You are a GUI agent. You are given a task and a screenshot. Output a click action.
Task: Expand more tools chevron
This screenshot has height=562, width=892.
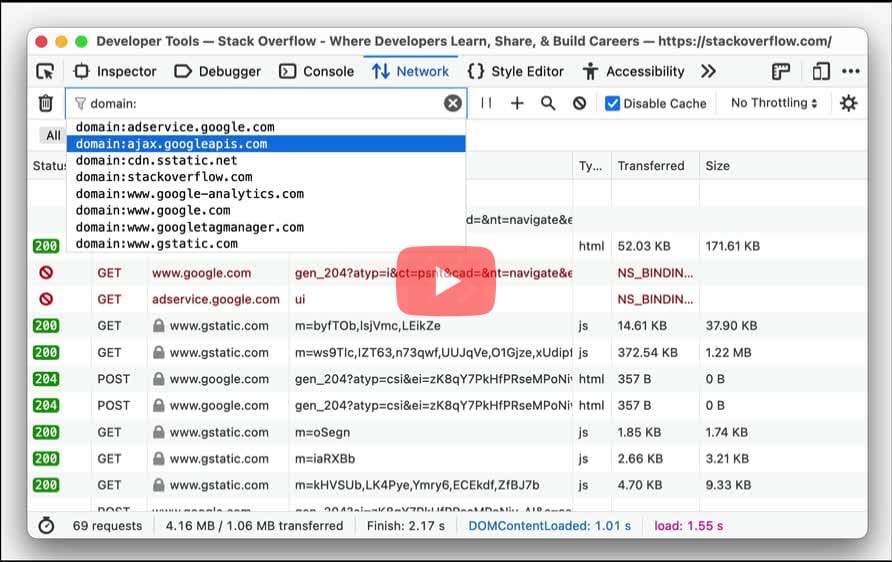point(708,72)
